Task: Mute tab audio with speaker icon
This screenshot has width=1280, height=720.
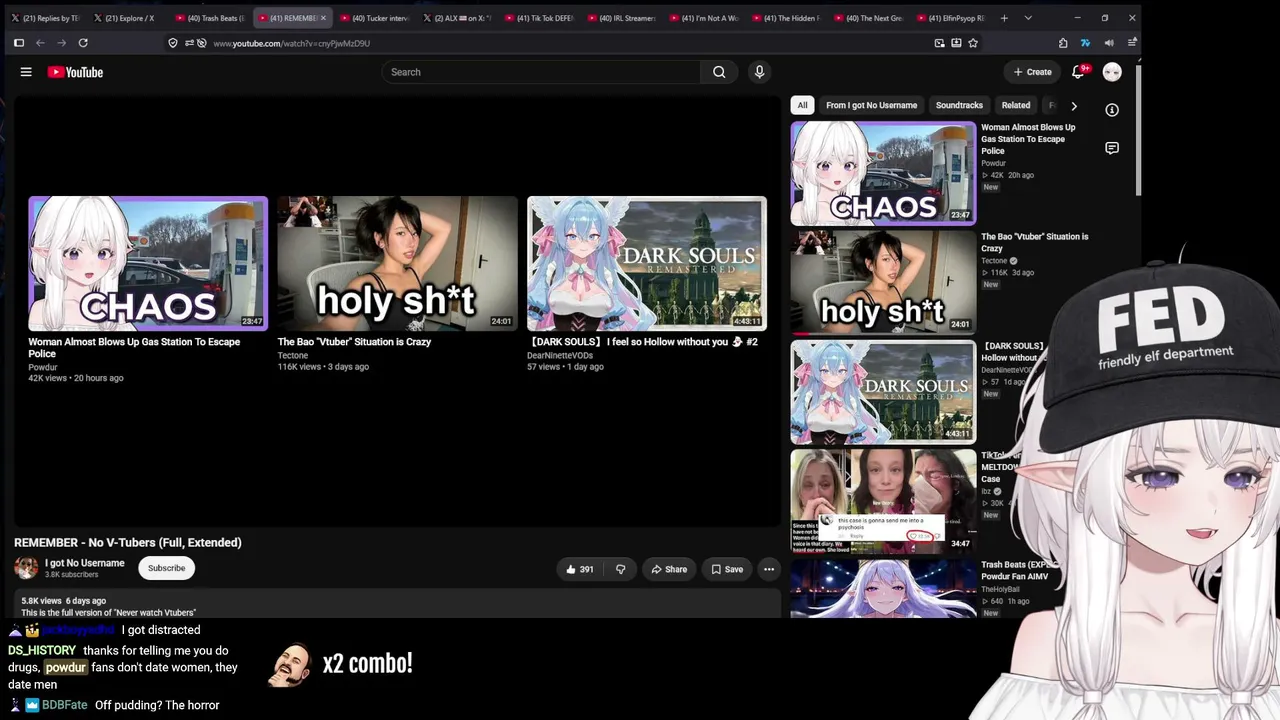Action: (x=1109, y=43)
